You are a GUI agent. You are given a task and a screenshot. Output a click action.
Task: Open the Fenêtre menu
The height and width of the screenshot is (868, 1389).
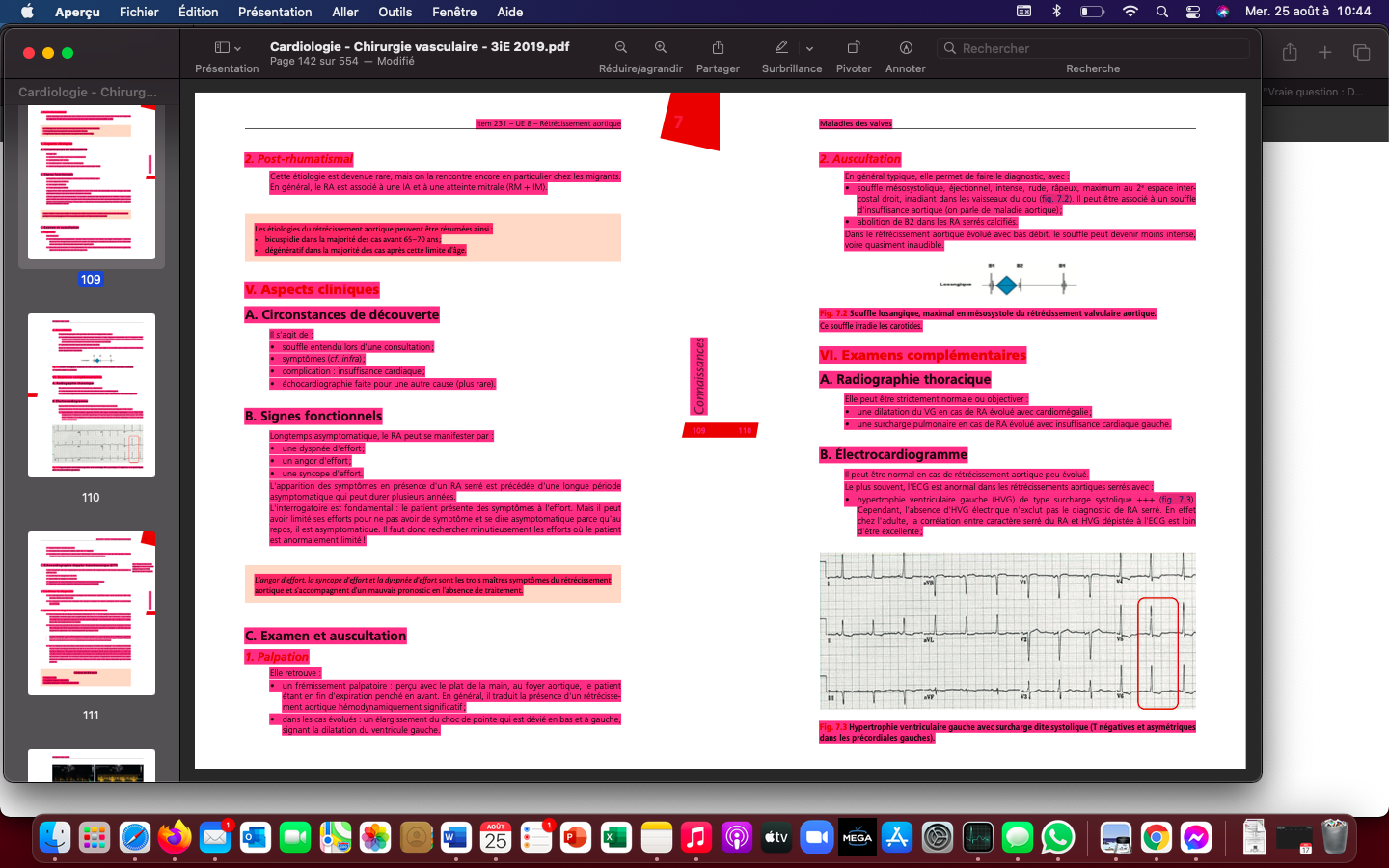pos(454,12)
